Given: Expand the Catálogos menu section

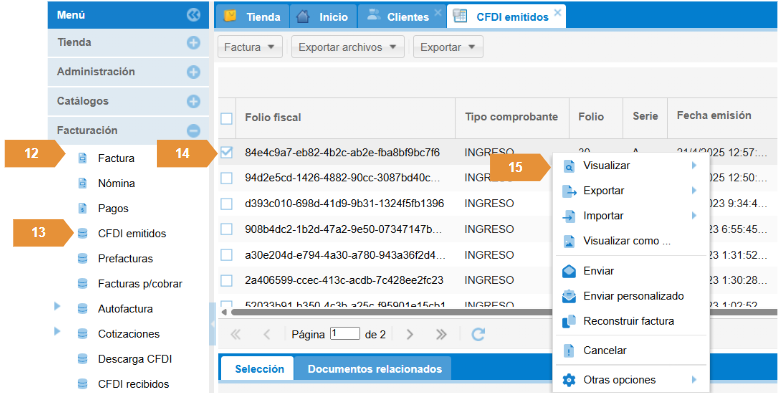Looking at the screenshot, I should click(194, 102).
